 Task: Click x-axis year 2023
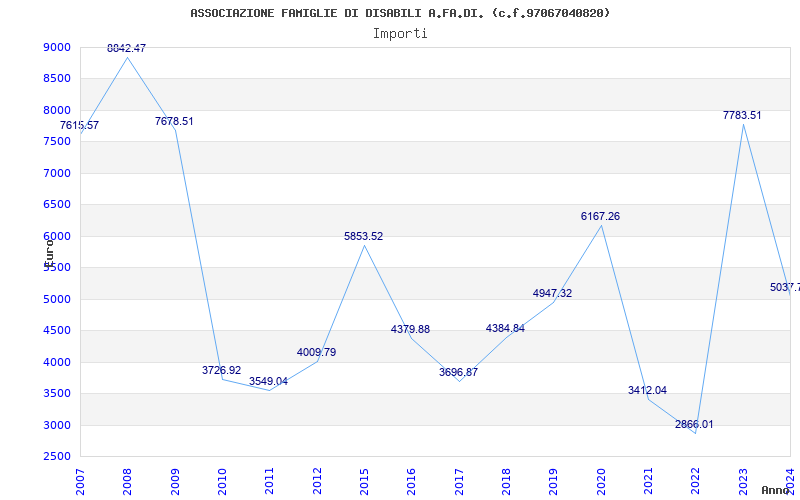click(742, 482)
